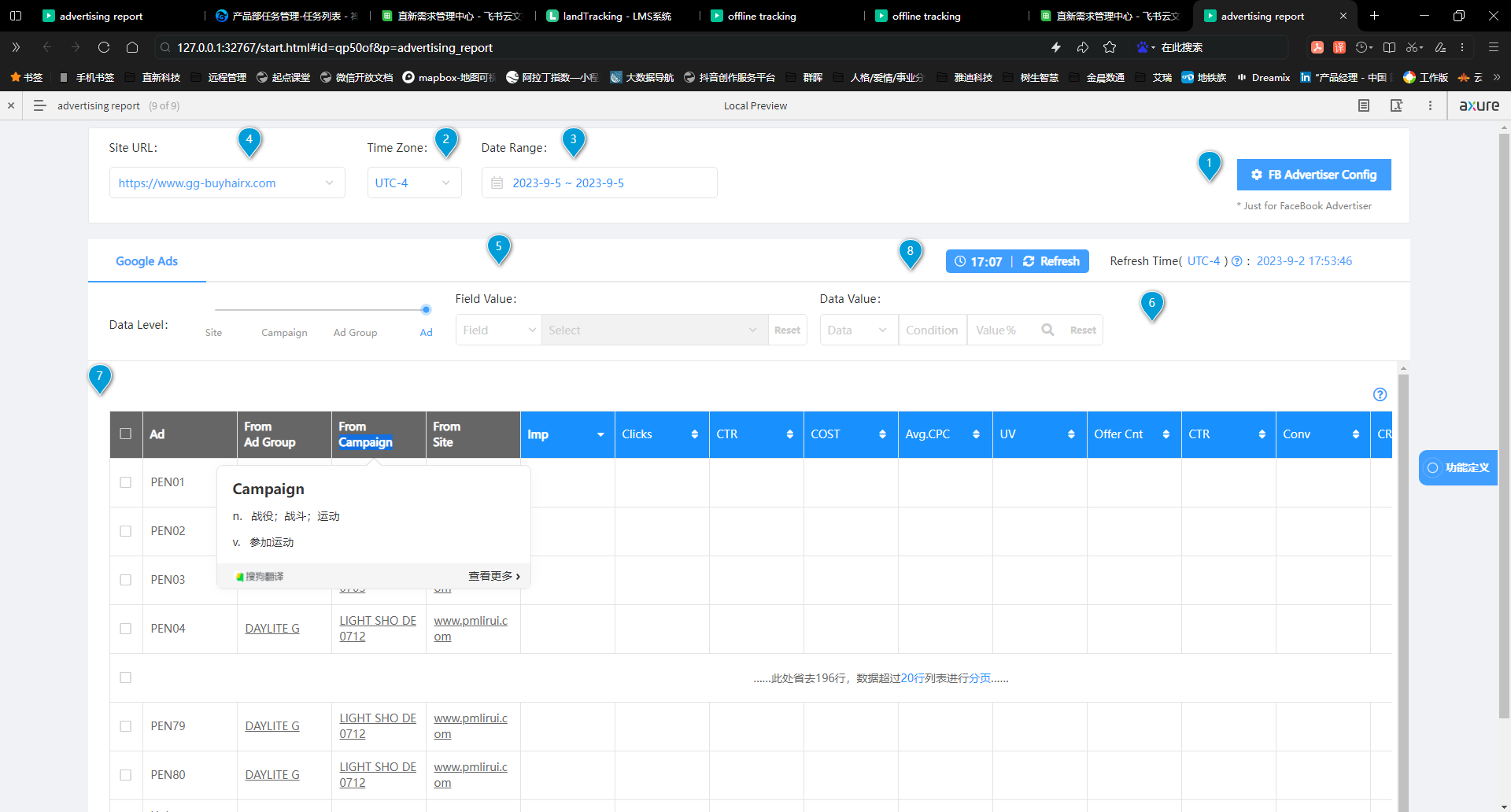This screenshot has width=1511, height=812.
Task: Click the help question mark icon above table
Action: [1380, 395]
